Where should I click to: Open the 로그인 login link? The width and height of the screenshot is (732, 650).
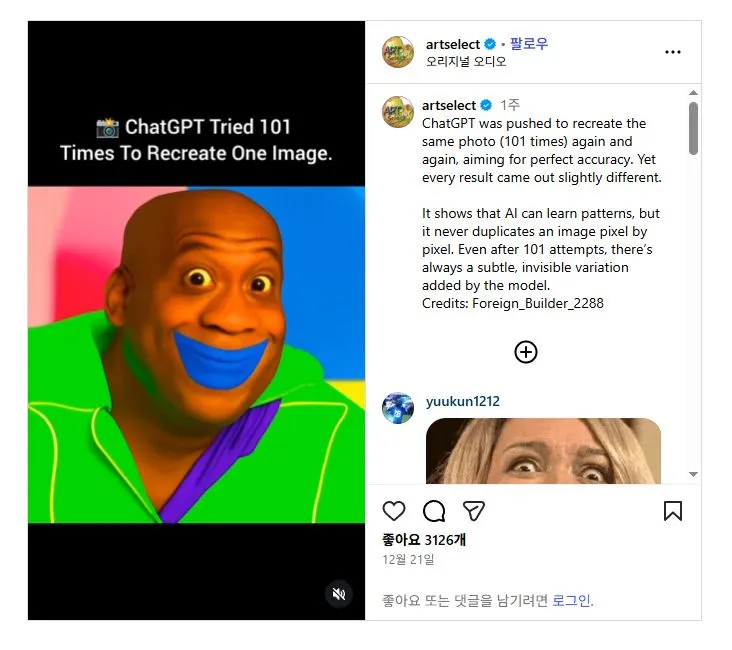tap(571, 600)
